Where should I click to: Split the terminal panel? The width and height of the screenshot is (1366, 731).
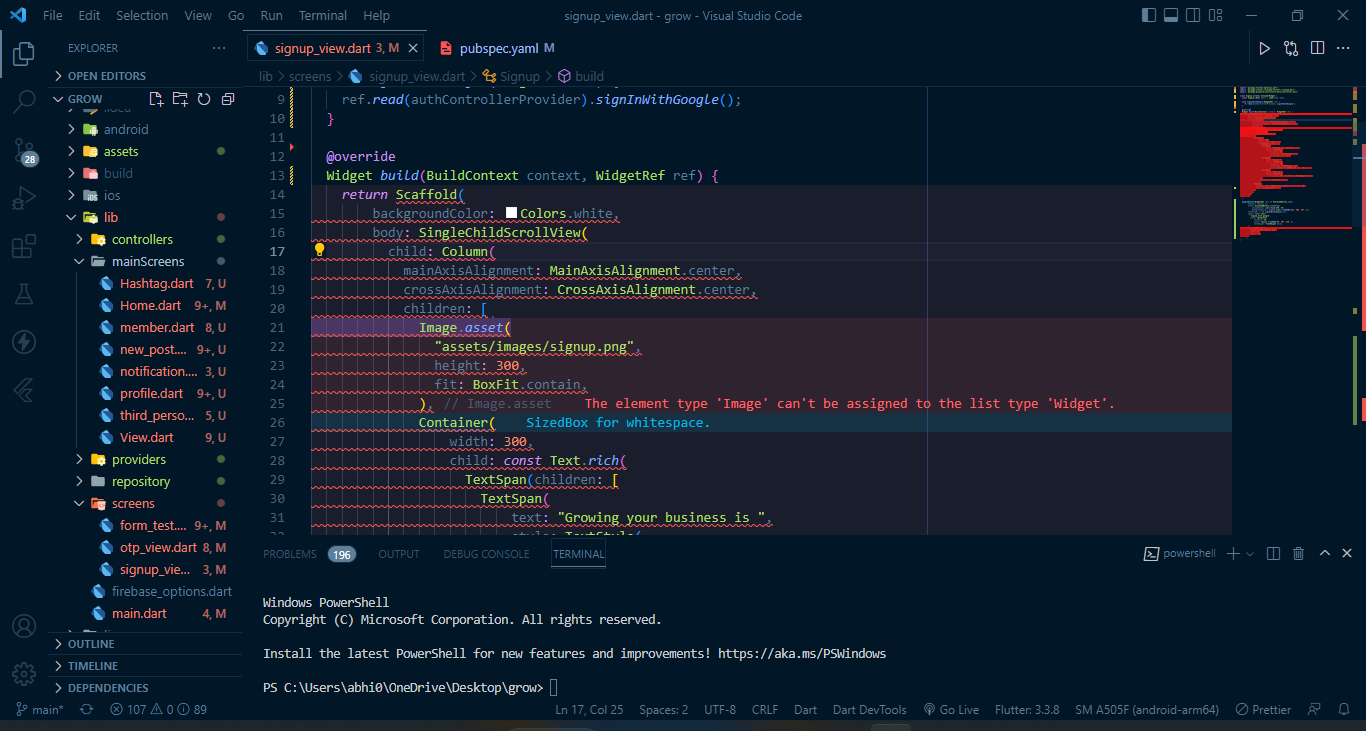click(x=1273, y=553)
